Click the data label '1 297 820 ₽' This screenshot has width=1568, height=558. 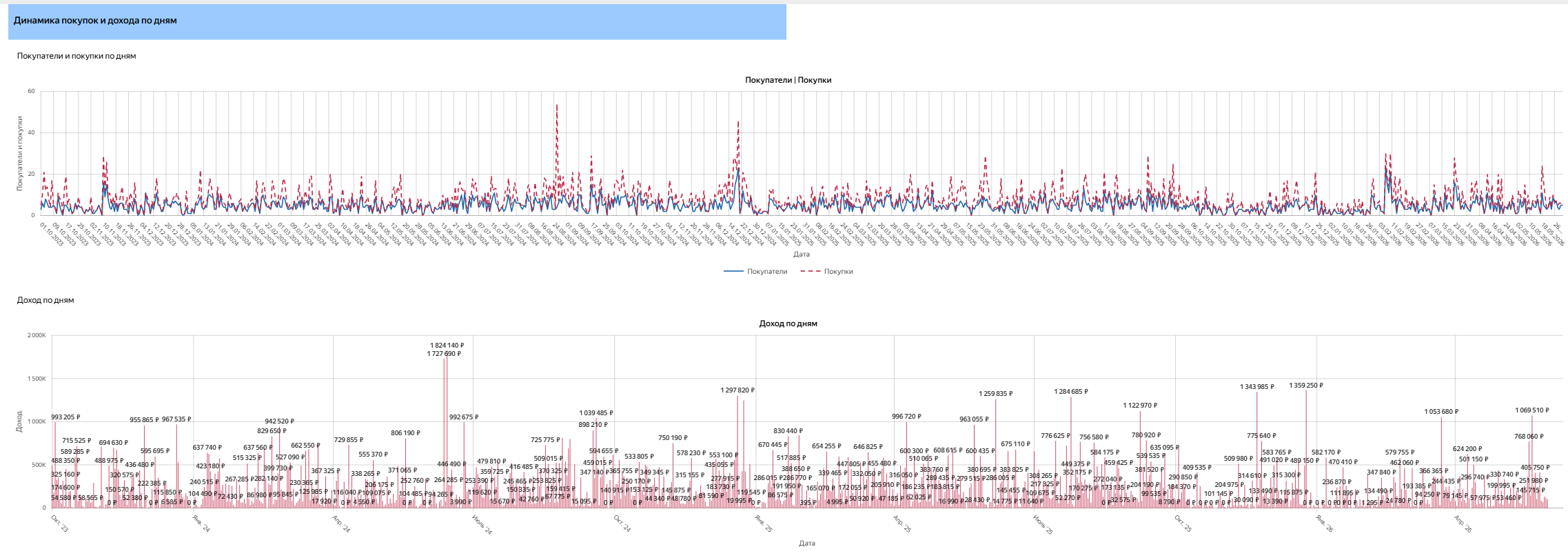[x=737, y=390]
